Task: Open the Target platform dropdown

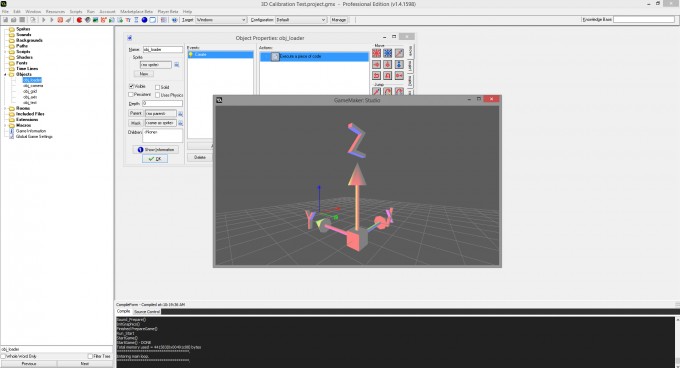Action: (x=221, y=20)
